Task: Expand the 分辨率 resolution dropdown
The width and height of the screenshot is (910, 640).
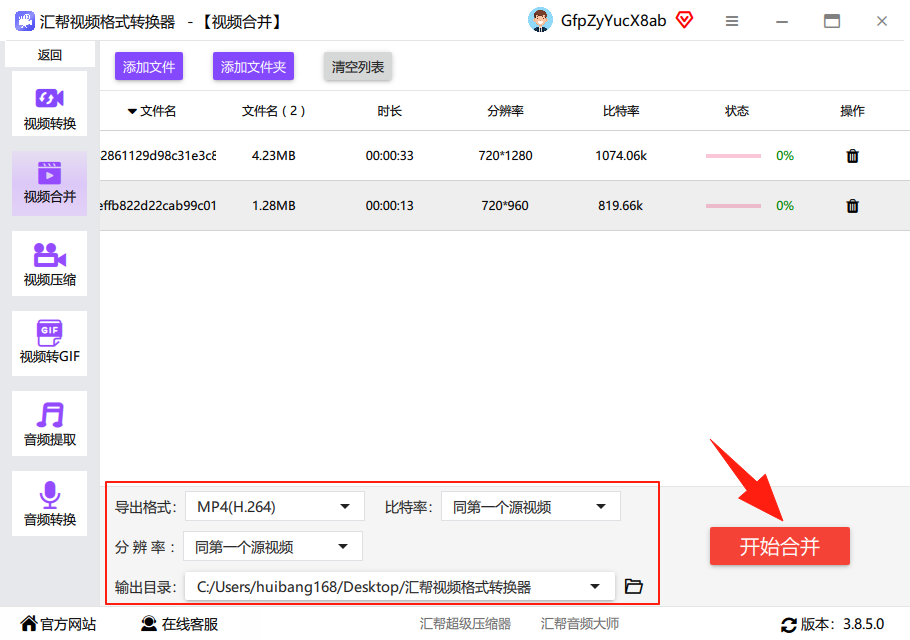Action: 273,546
